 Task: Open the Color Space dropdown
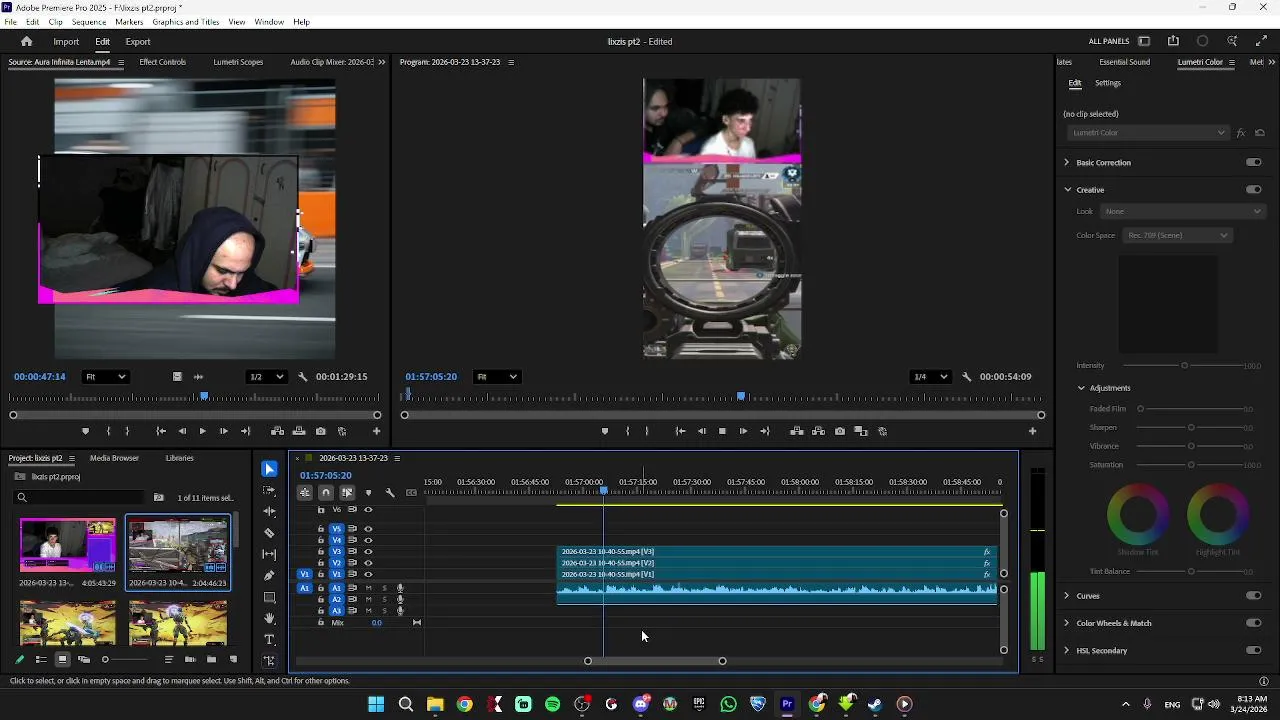tap(1177, 235)
